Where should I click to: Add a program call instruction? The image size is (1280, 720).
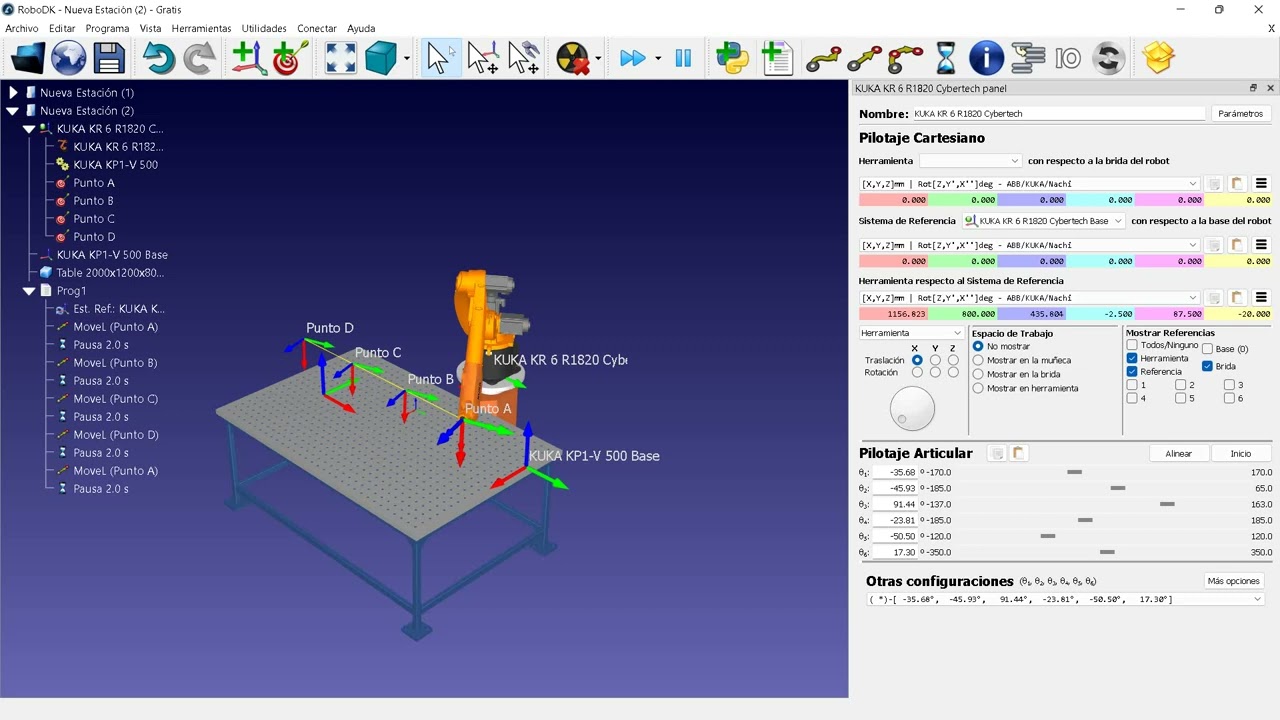(x=1027, y=58)
